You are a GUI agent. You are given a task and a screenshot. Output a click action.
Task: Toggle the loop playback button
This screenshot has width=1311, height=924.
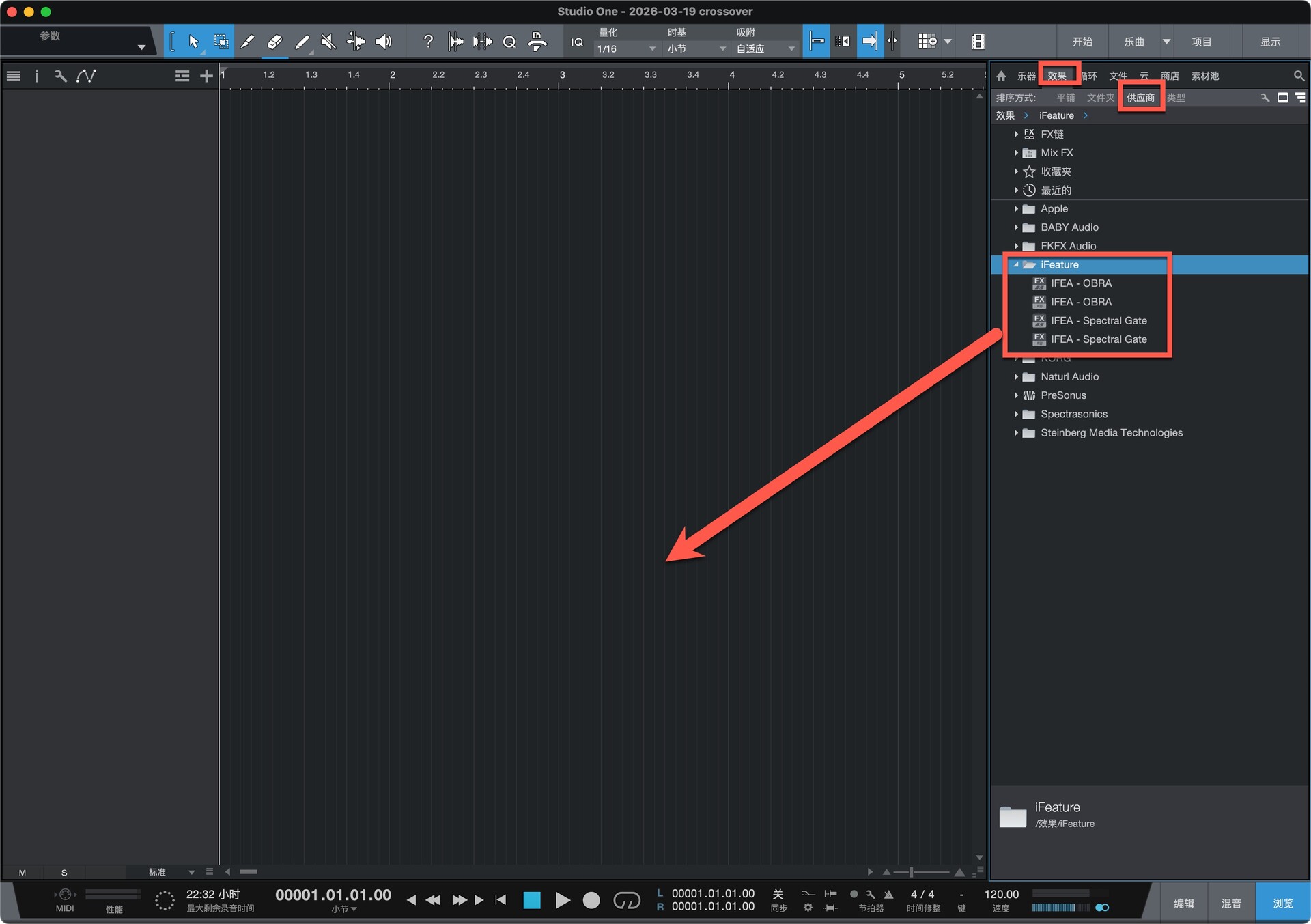point(626,901)
